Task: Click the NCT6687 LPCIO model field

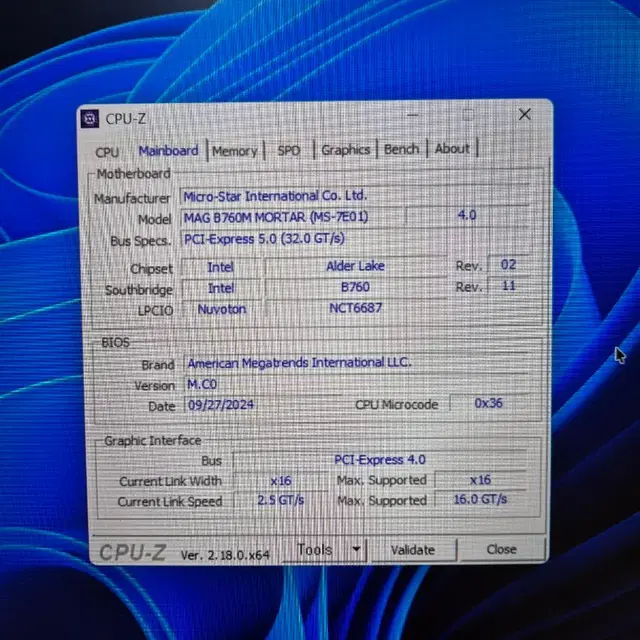Action: (356, 308)
